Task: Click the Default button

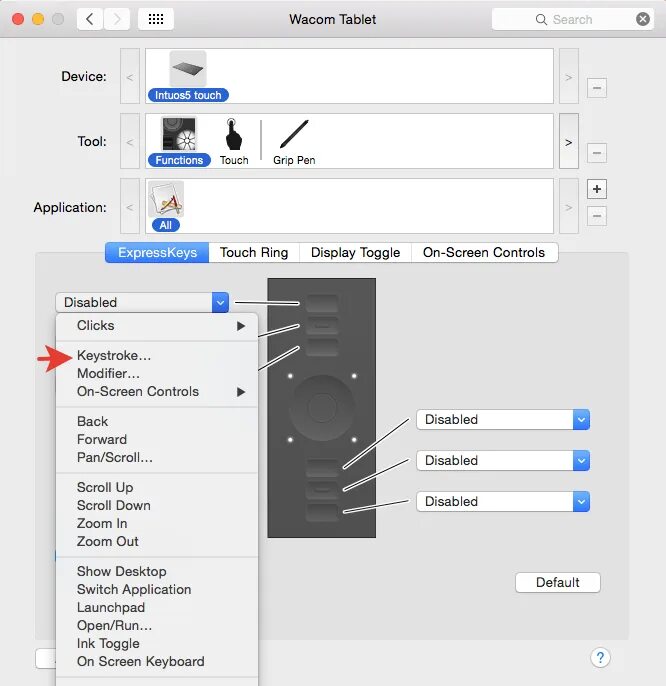Action: click(x=557, y=582)
